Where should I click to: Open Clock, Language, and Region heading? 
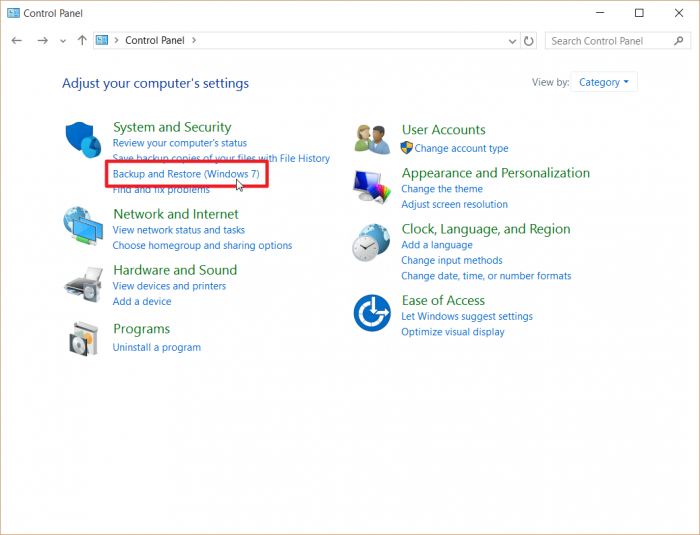[x=486, y=229]
